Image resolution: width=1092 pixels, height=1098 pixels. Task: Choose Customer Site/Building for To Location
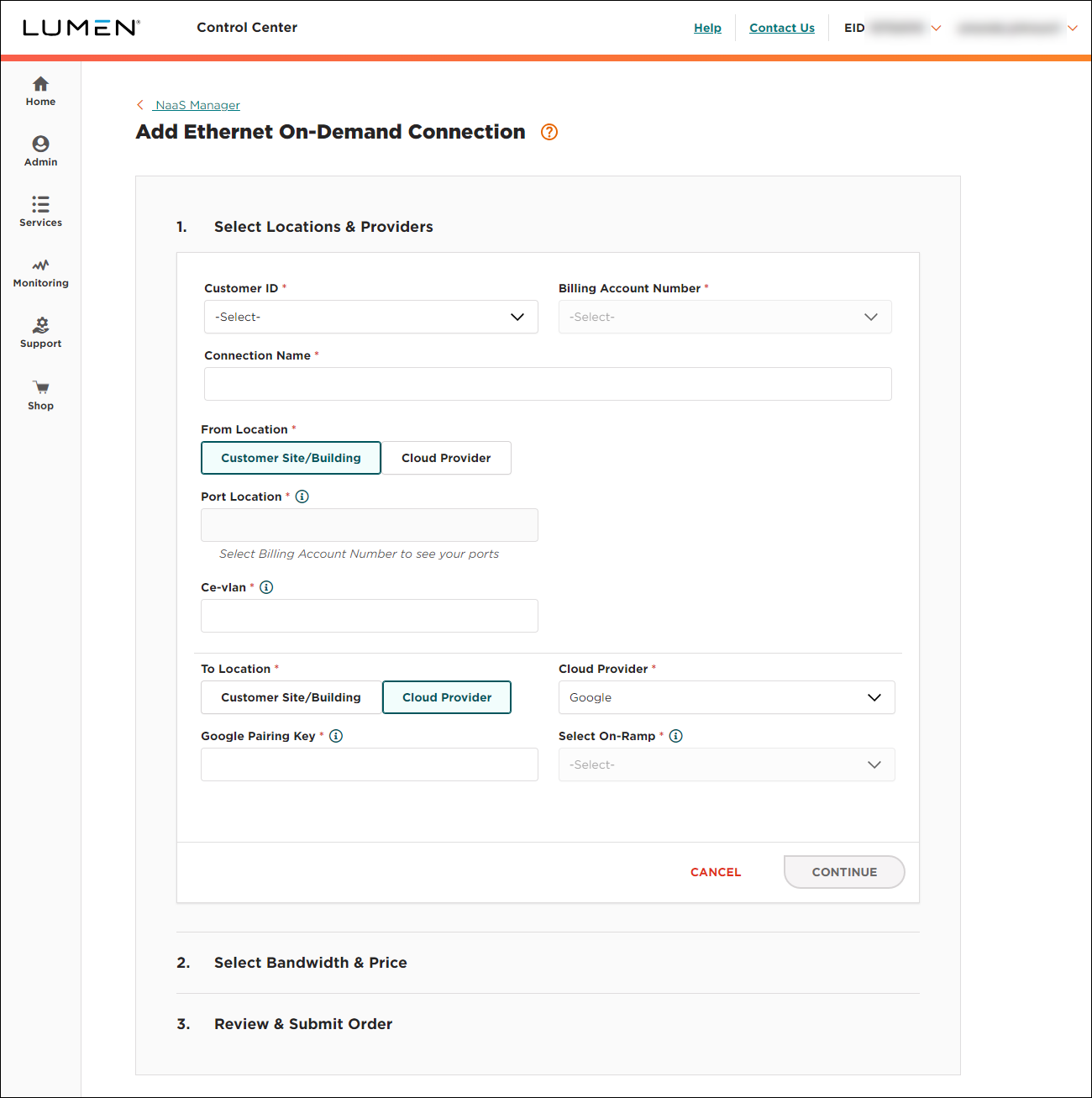click(291, 697)
